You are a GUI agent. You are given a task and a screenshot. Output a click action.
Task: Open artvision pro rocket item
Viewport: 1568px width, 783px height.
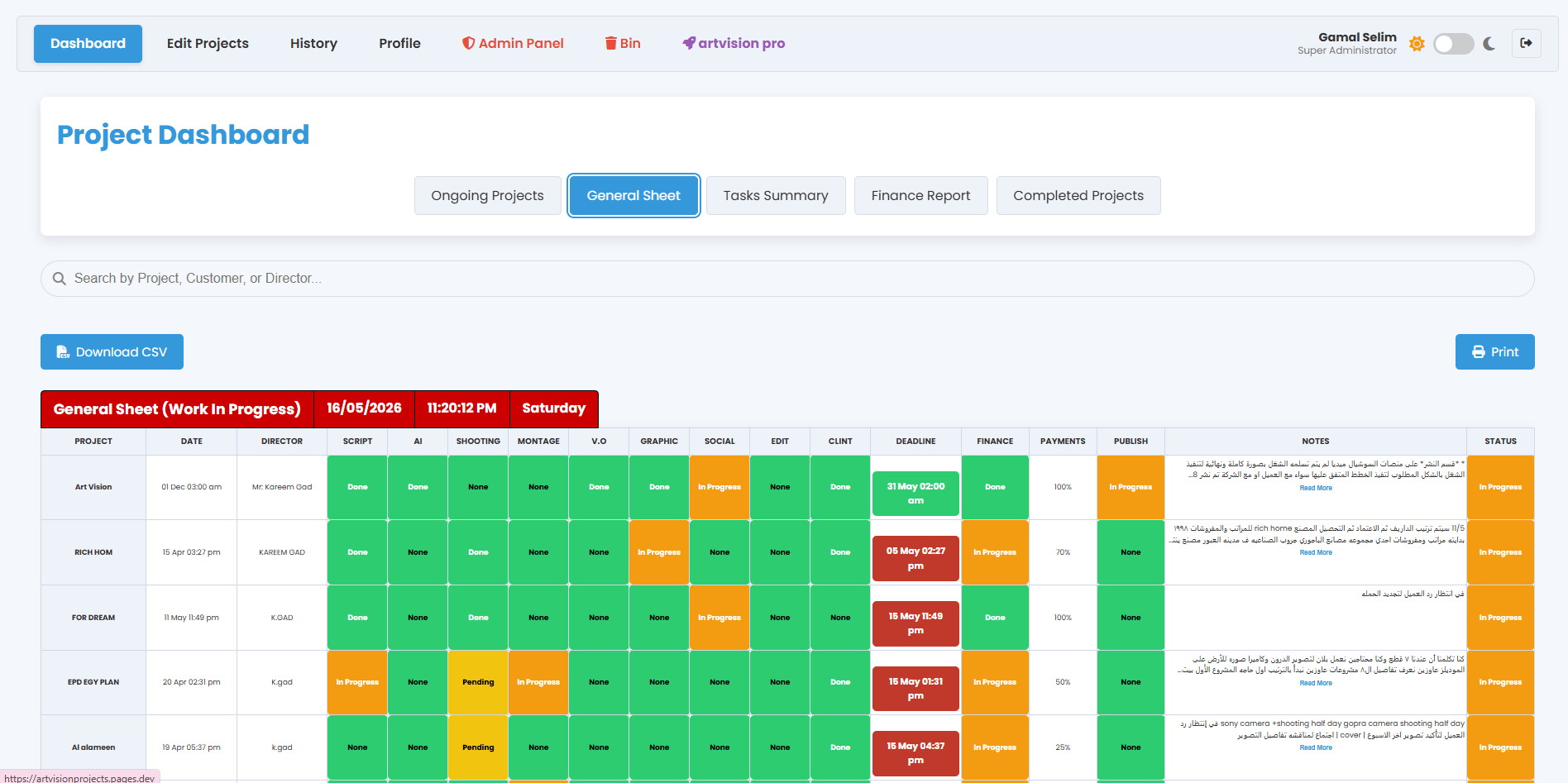tap(734, 44)
